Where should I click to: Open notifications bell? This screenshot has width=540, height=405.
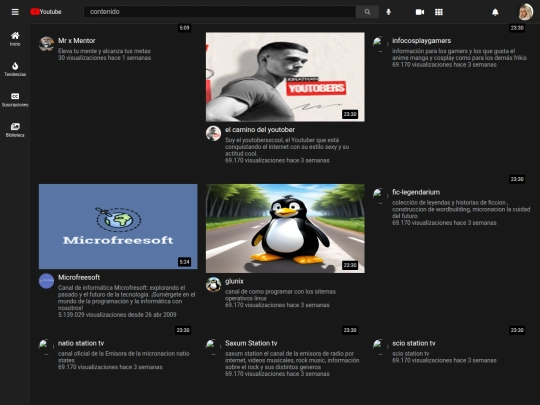(x=495, y=12)
